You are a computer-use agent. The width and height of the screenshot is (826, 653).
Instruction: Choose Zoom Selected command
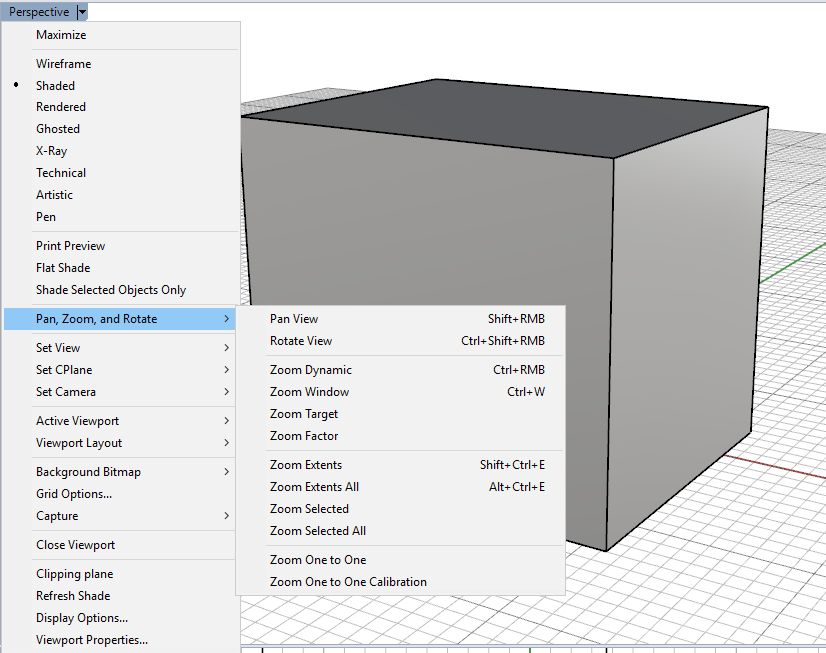coord(400,509)
